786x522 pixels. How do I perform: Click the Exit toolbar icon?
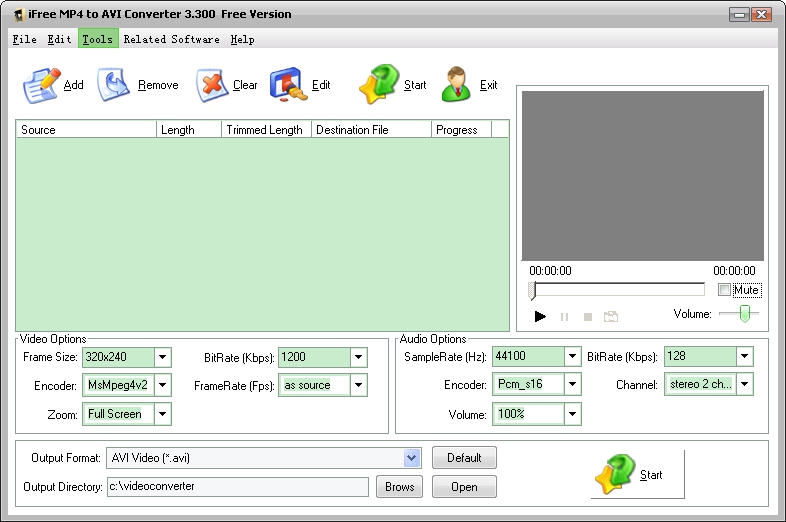point(457,85)
